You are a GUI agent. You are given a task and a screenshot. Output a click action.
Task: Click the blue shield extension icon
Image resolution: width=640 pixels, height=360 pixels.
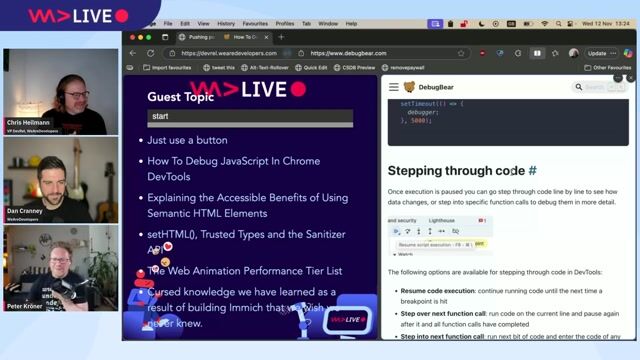pyautogui.click(x=500, y=53)
